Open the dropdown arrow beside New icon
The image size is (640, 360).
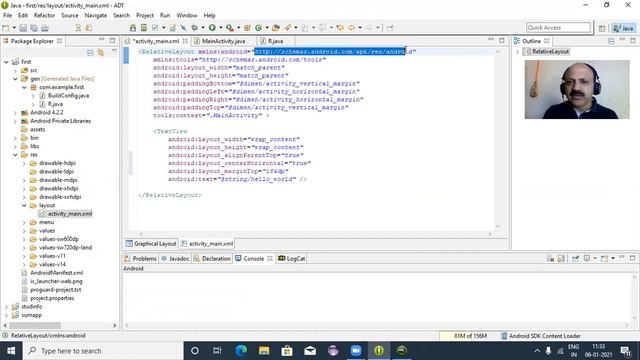(x=14, y=28)
